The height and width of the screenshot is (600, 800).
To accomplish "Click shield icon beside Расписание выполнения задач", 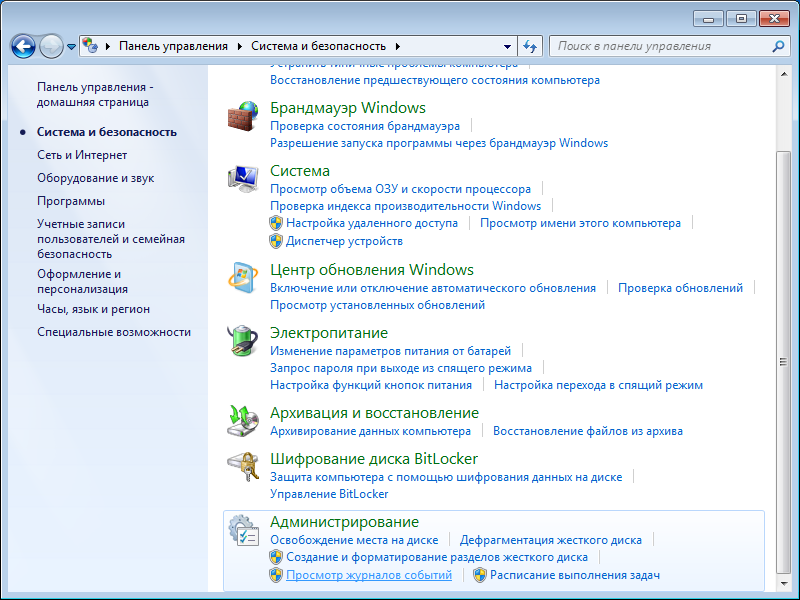I will 480,575.
